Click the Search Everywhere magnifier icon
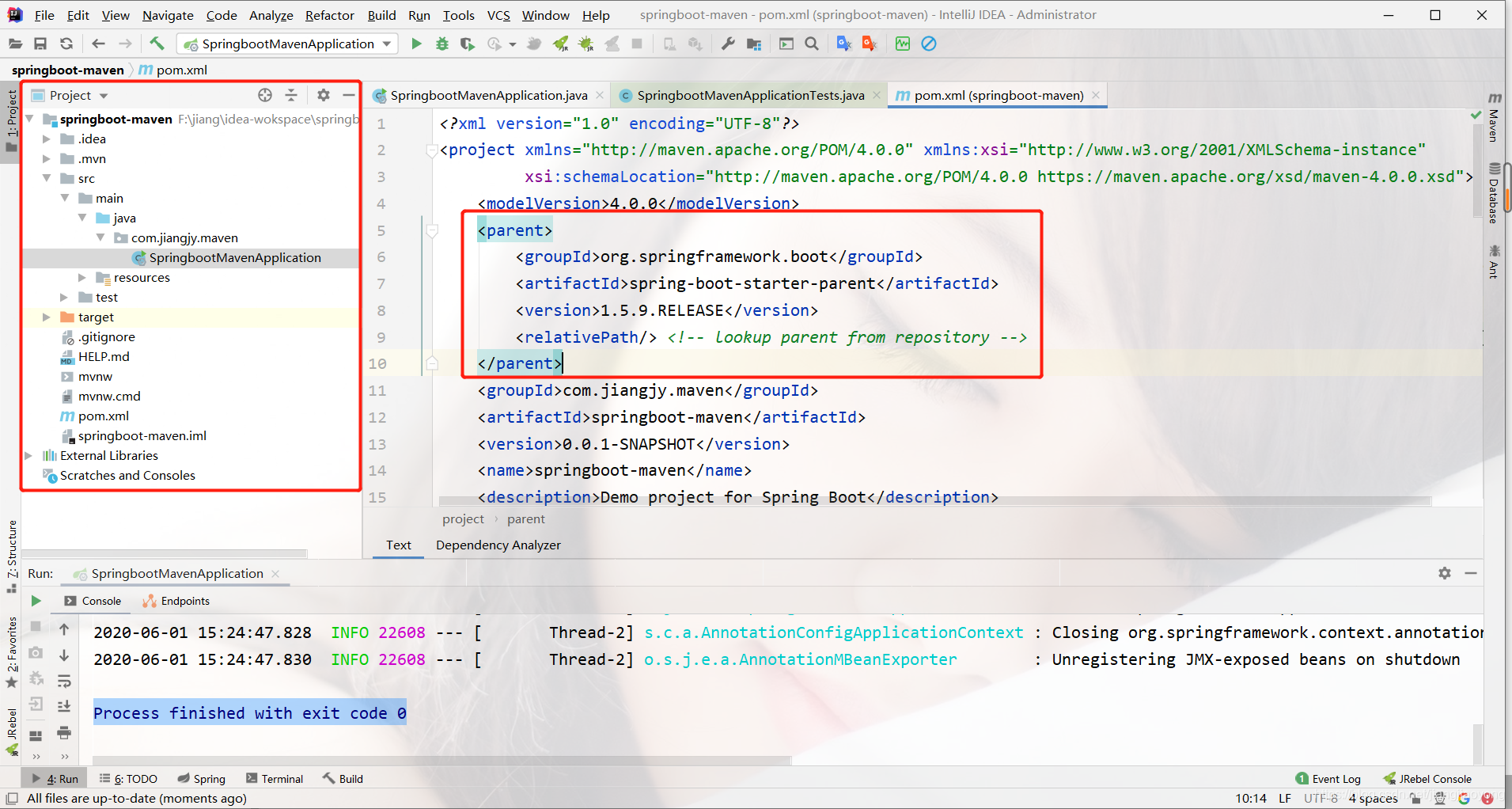 [x=812, y=44]
